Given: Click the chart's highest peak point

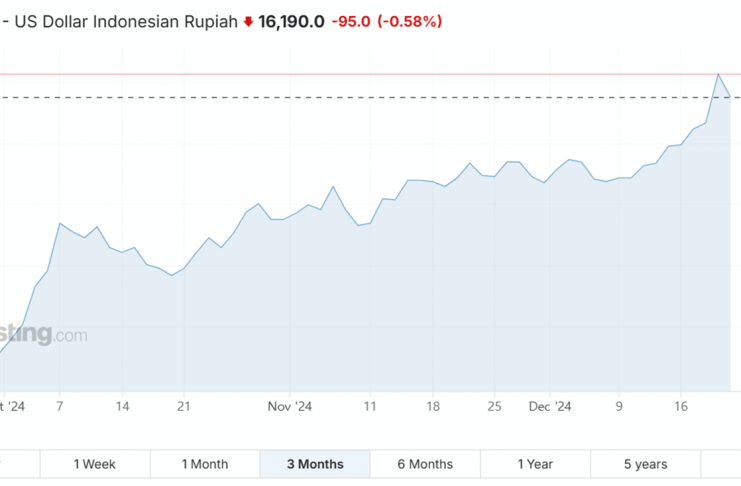Looking at the screenshot, I should tap(718, 74).
